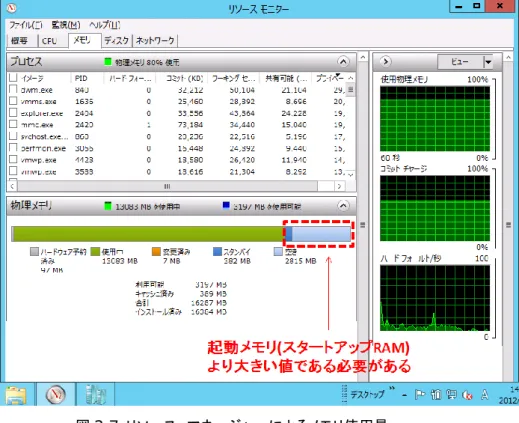Collapse the Physical Memory section
Viewport: 519px width, 423px height.
click(x=343, y=206)
